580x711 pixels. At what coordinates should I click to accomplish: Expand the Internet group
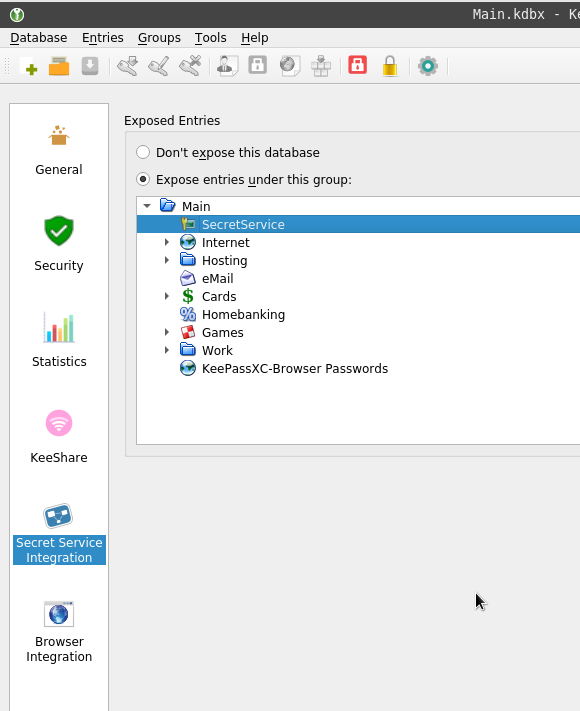167,242
